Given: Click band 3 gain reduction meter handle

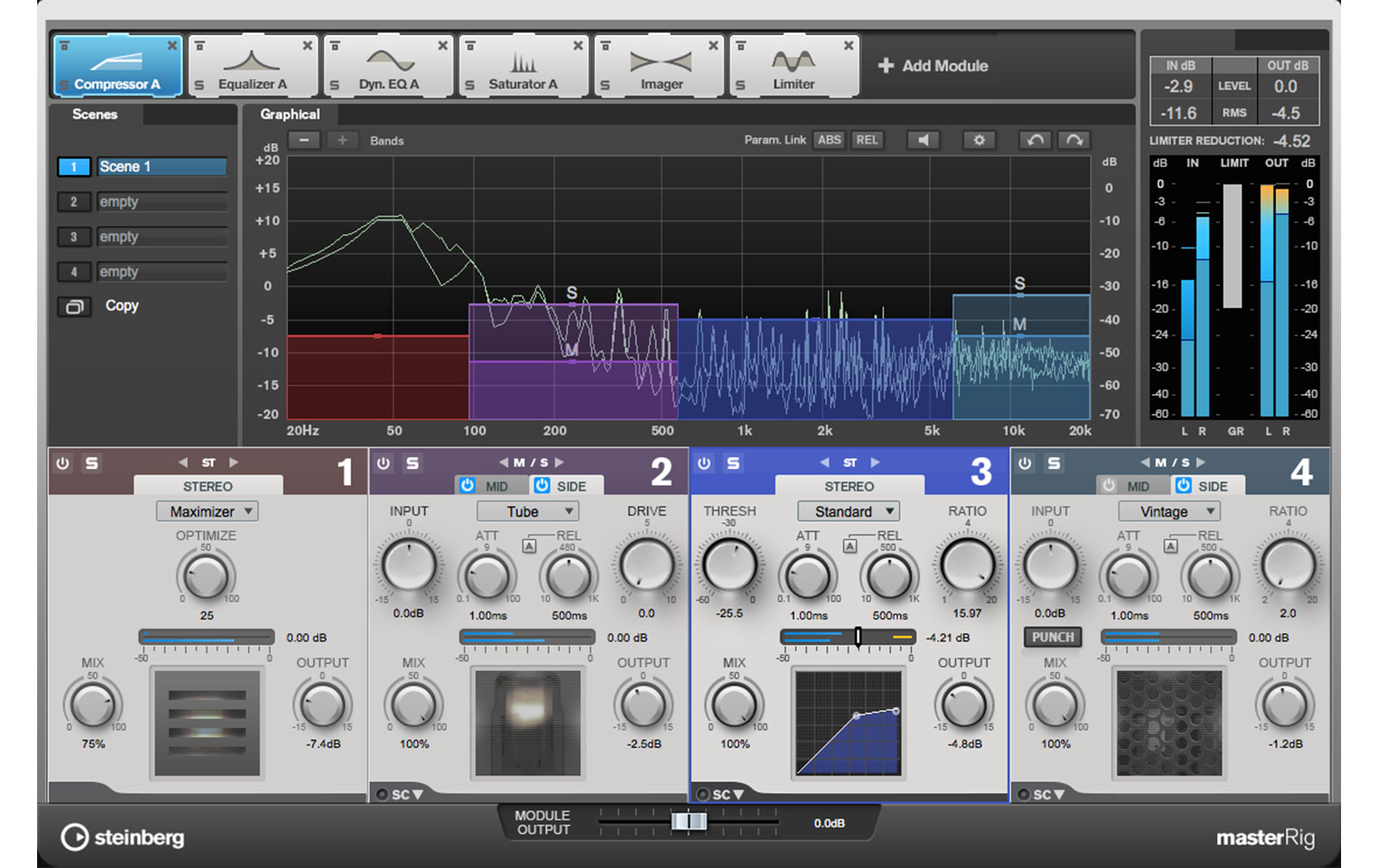Looking at the screenshot, I should (x=858, y=637).
